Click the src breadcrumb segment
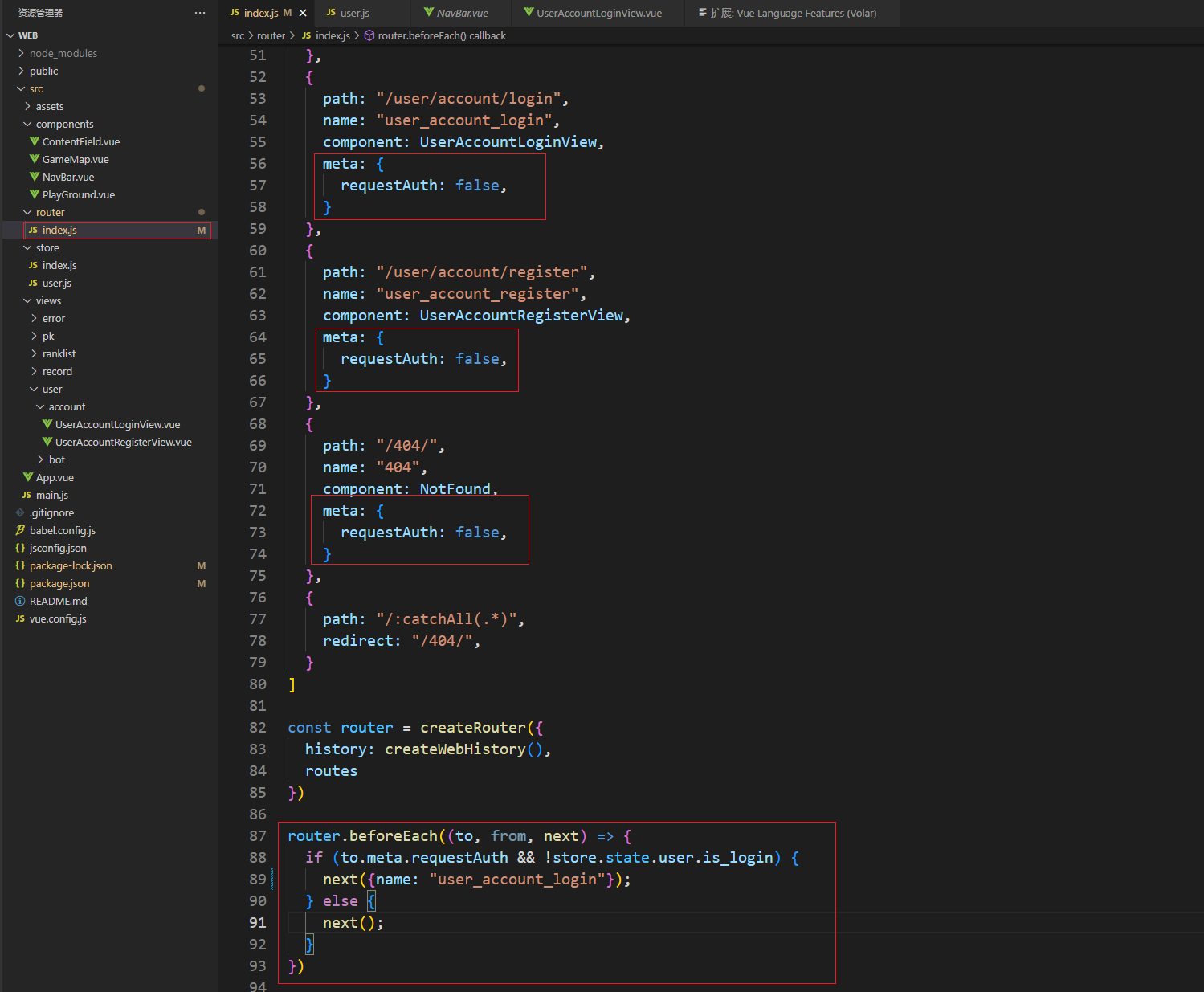 pyautogui.click(x=238, y=35)
